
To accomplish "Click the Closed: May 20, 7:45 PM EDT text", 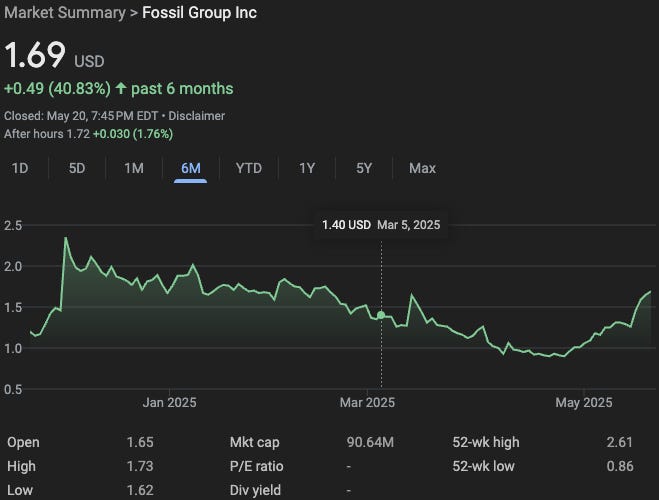I will coord(81,116).
